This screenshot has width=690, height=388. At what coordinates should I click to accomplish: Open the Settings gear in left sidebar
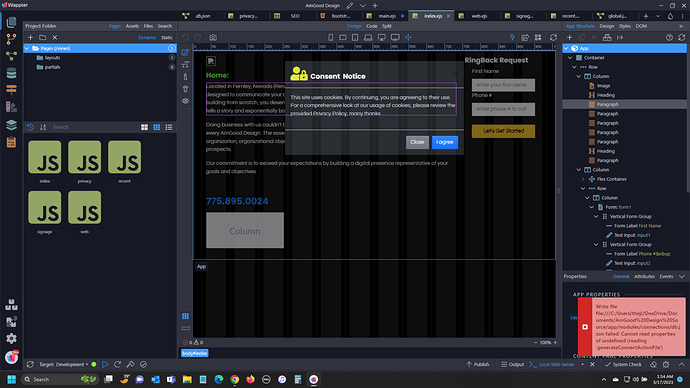coord(11,338)
